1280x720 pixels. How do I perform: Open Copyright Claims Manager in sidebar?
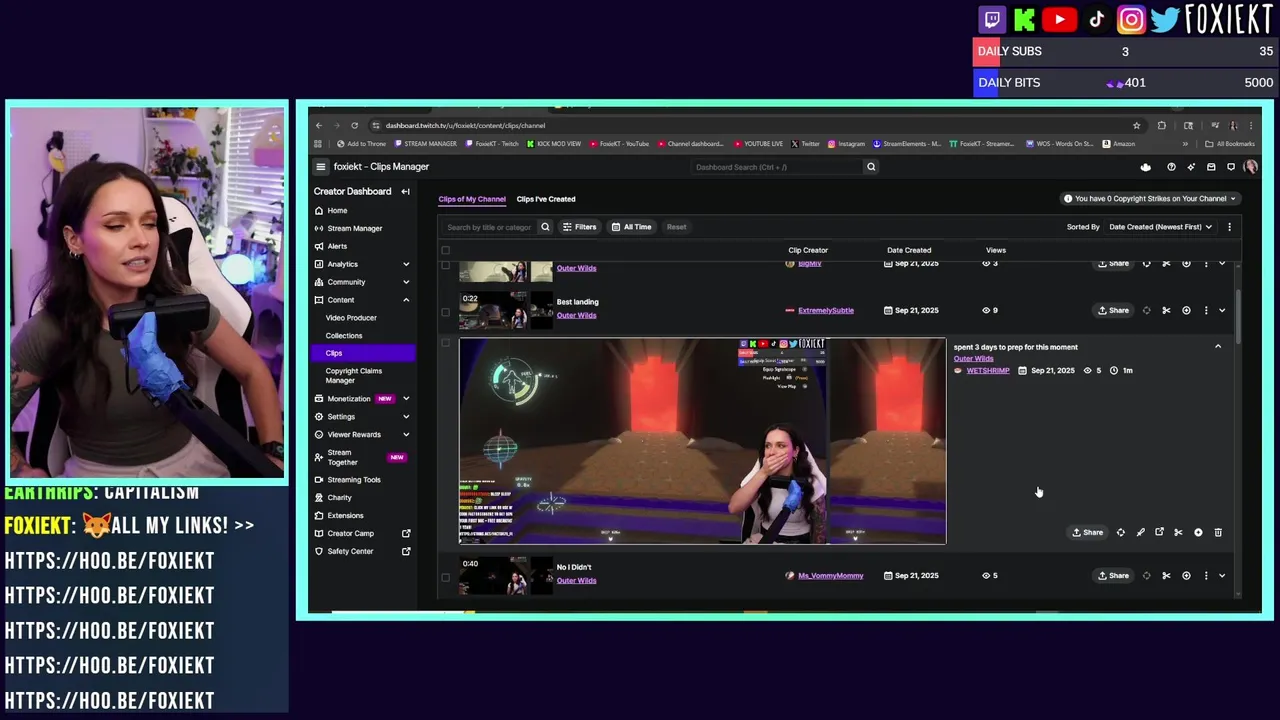click(x=354, y=376)
